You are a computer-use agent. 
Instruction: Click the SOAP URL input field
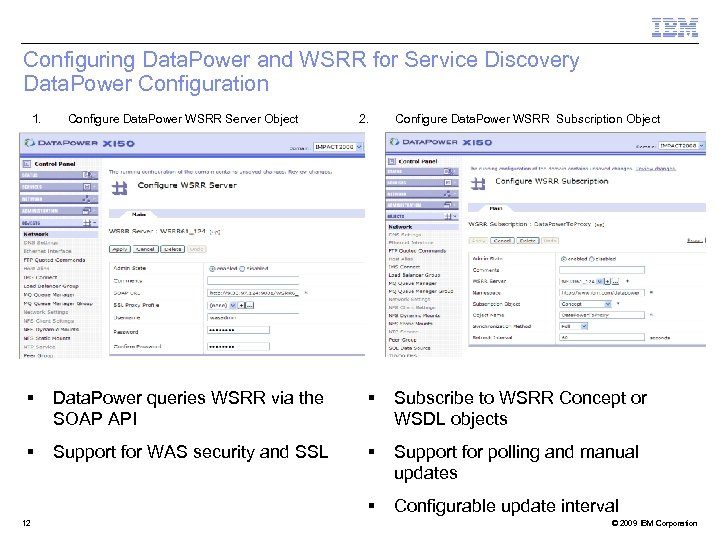[x=253, y=292]
